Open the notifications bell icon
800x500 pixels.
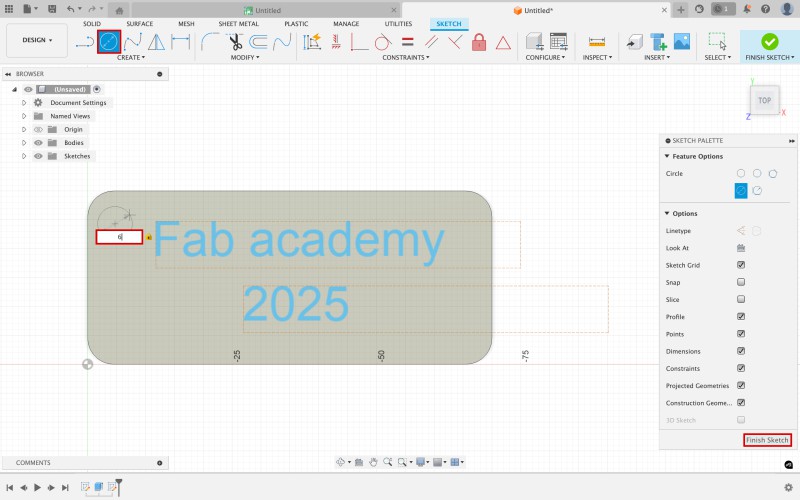[747, 9]
